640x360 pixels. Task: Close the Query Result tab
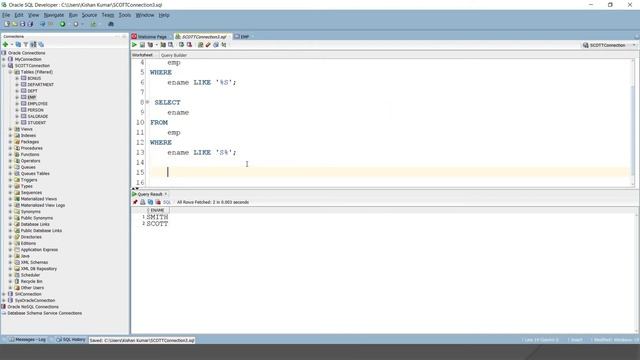[166, 194]
